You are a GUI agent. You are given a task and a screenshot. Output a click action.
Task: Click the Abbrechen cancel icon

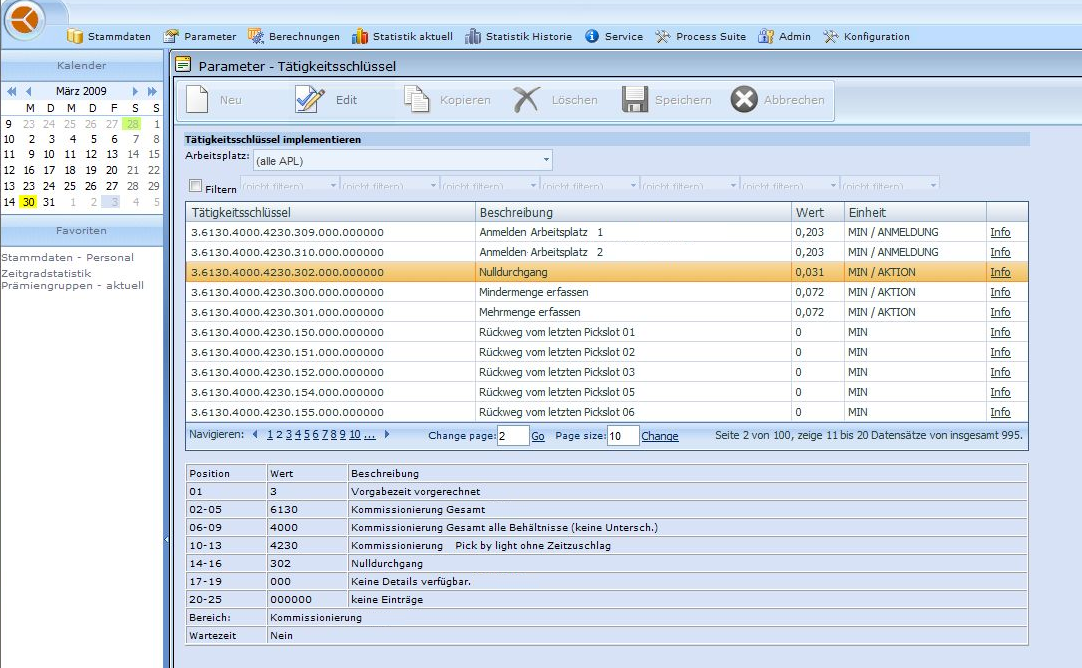(744, 100)
